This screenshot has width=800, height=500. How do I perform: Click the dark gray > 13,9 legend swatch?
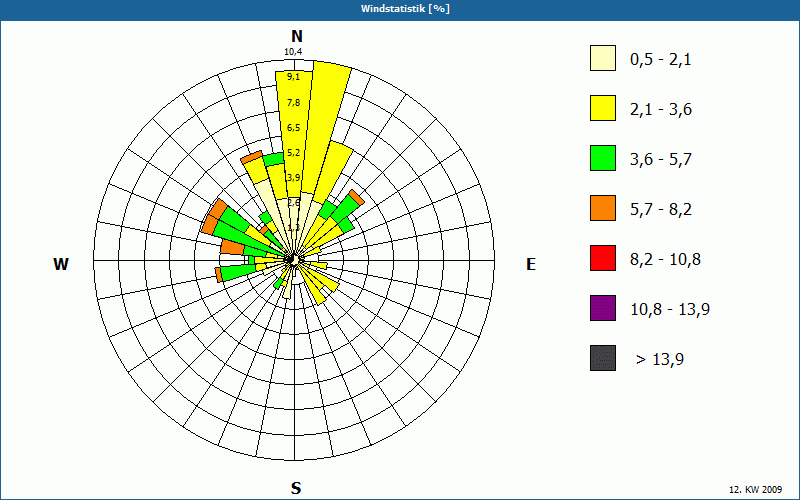(x=603, y=358)
